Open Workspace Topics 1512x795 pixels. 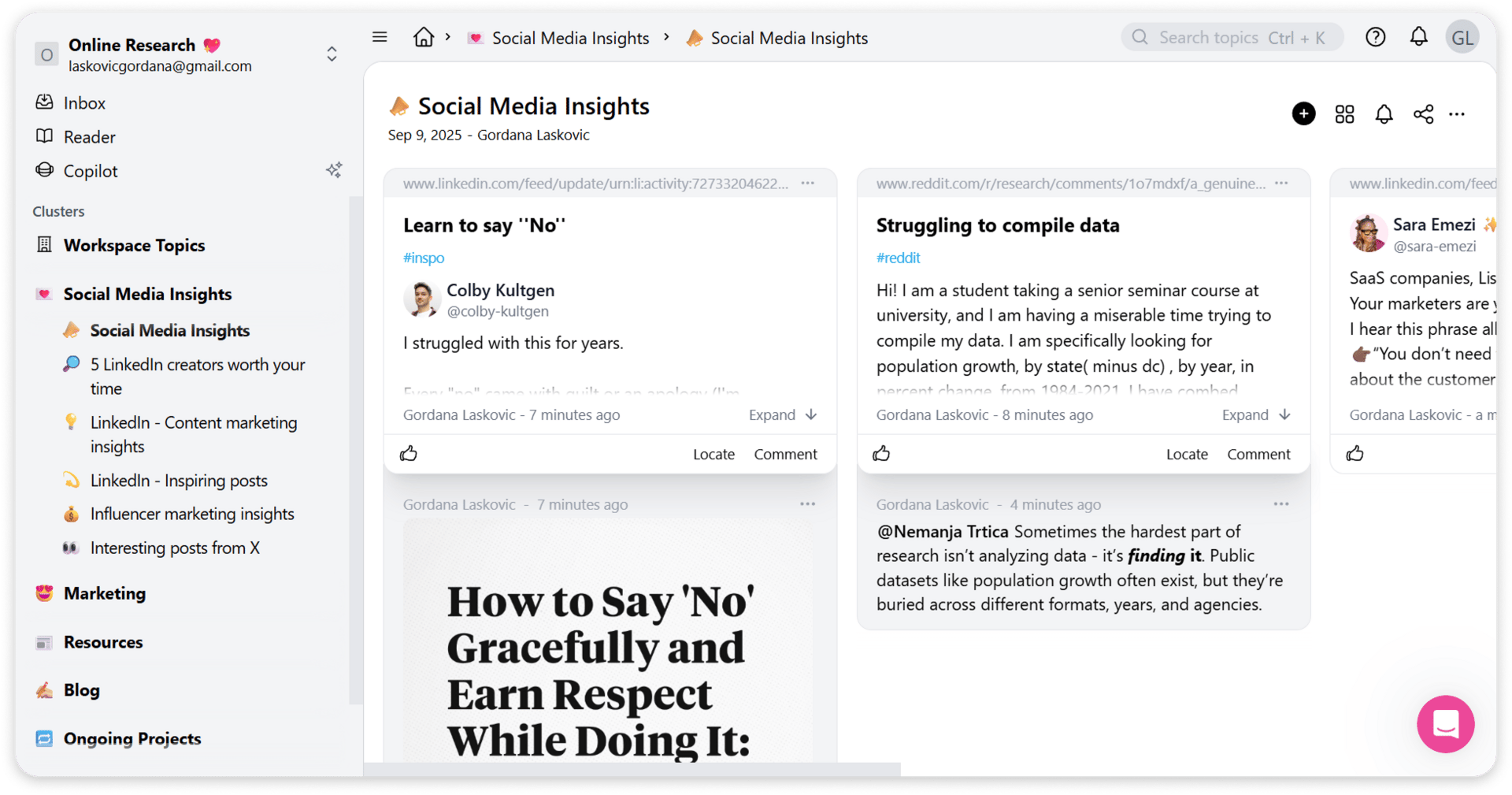tap(134, 245)
